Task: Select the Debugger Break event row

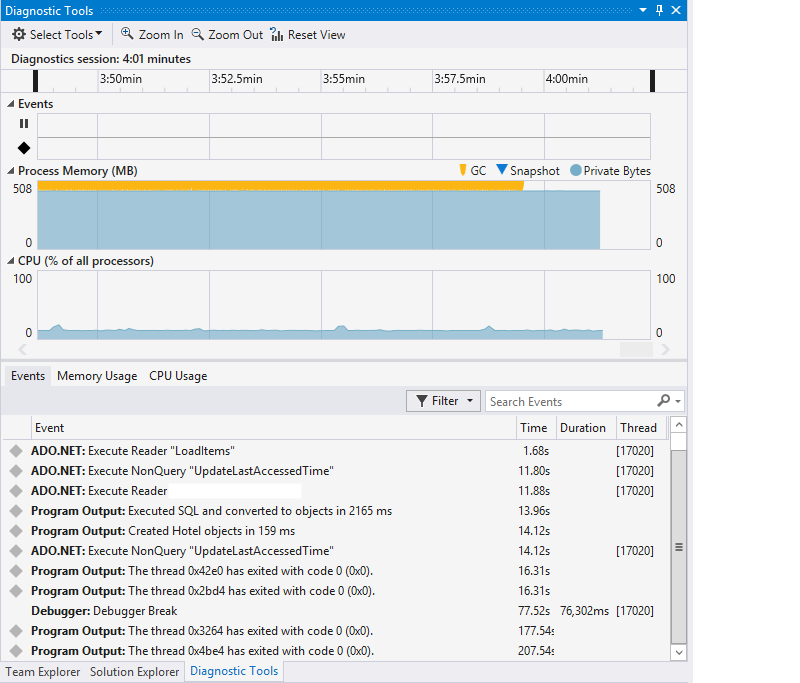Action: point(335,611)
